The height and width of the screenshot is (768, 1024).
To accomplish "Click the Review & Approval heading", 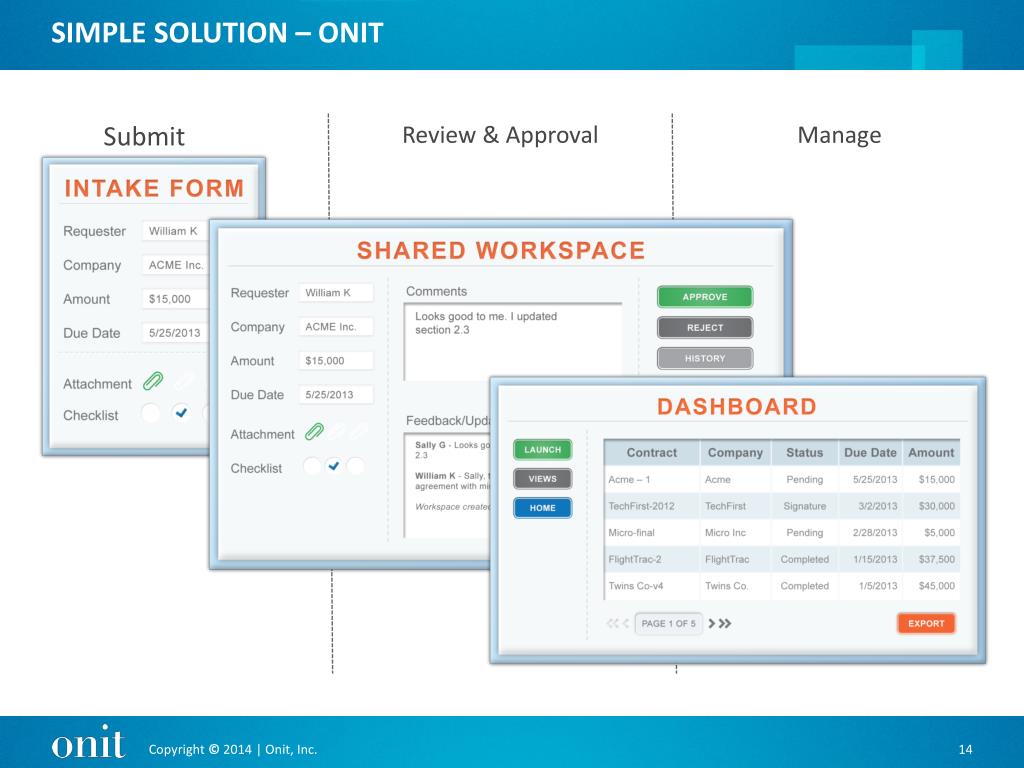I will (x=500, y=135).
